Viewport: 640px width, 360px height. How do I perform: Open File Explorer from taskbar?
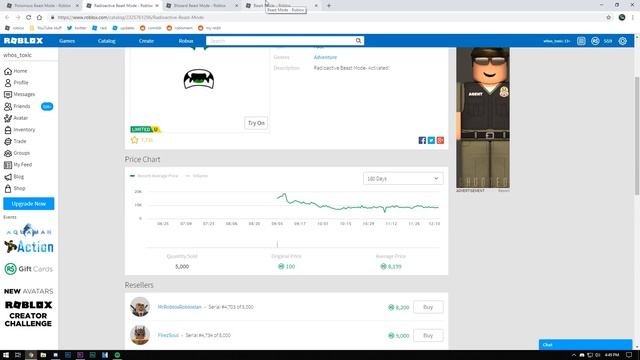(43, 355)
